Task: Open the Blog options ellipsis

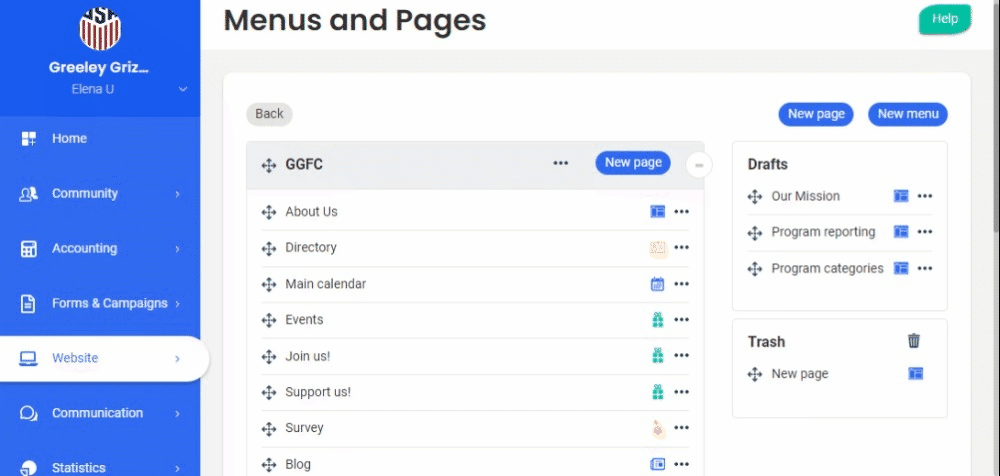Action: (682, 464)
